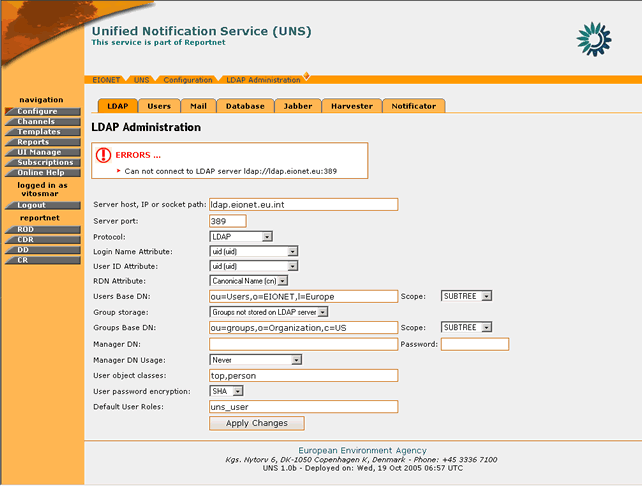Open the CDR reportnet link
642x486 pixels.
(43, 240)
